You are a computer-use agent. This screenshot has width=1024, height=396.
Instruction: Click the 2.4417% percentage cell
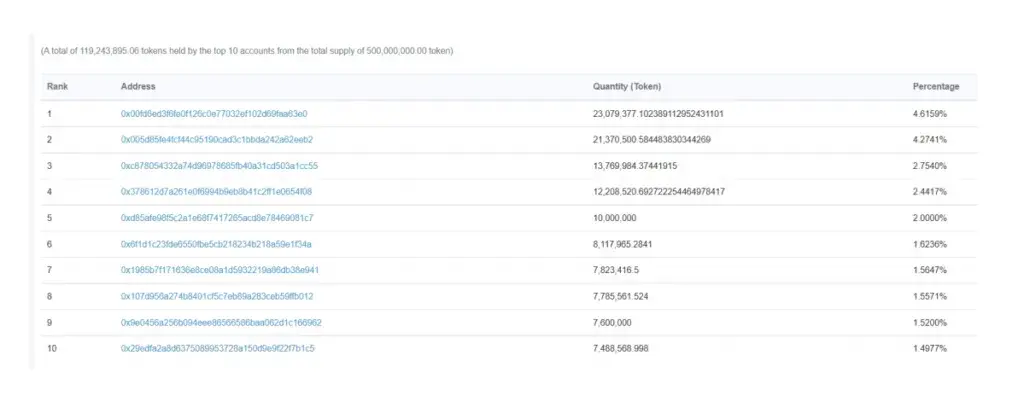pos(930,192)
